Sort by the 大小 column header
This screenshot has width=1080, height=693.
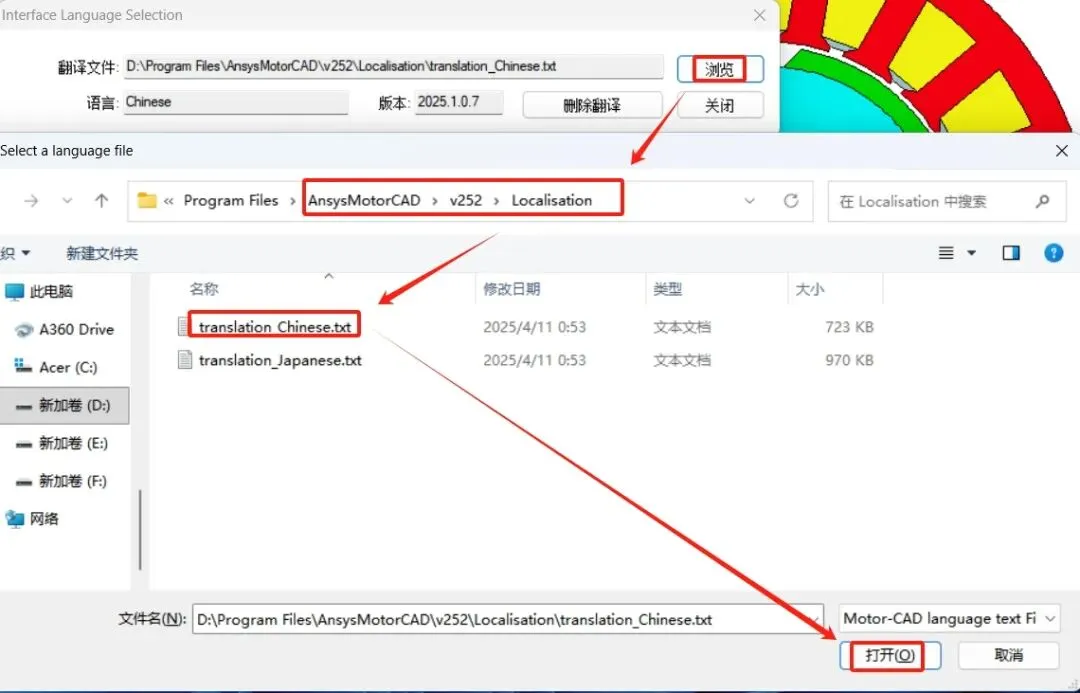pyautogui.click(x=810, y=289)
